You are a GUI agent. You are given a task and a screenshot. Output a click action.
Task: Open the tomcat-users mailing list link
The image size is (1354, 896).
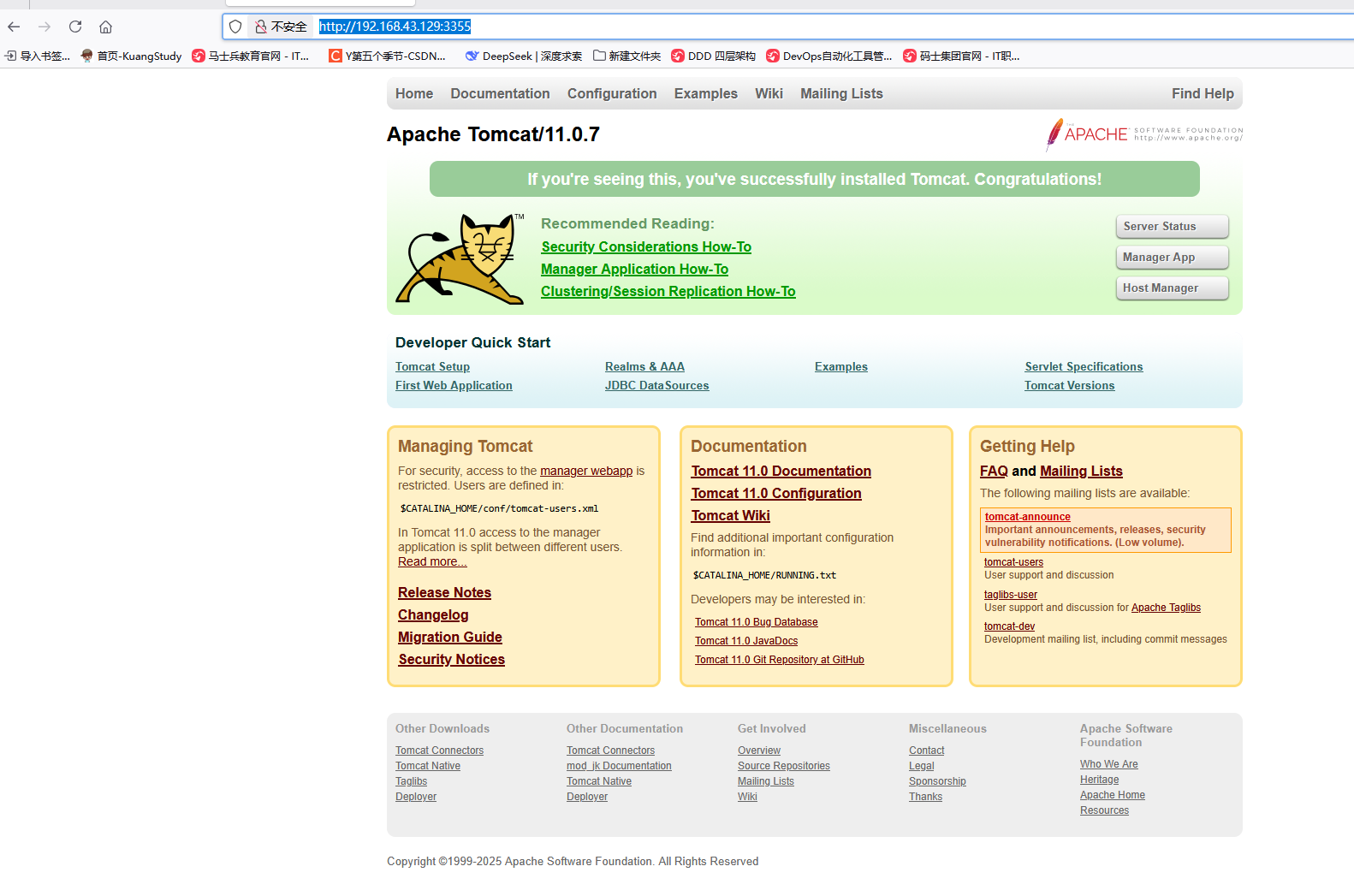click(x=1013, y=562)
